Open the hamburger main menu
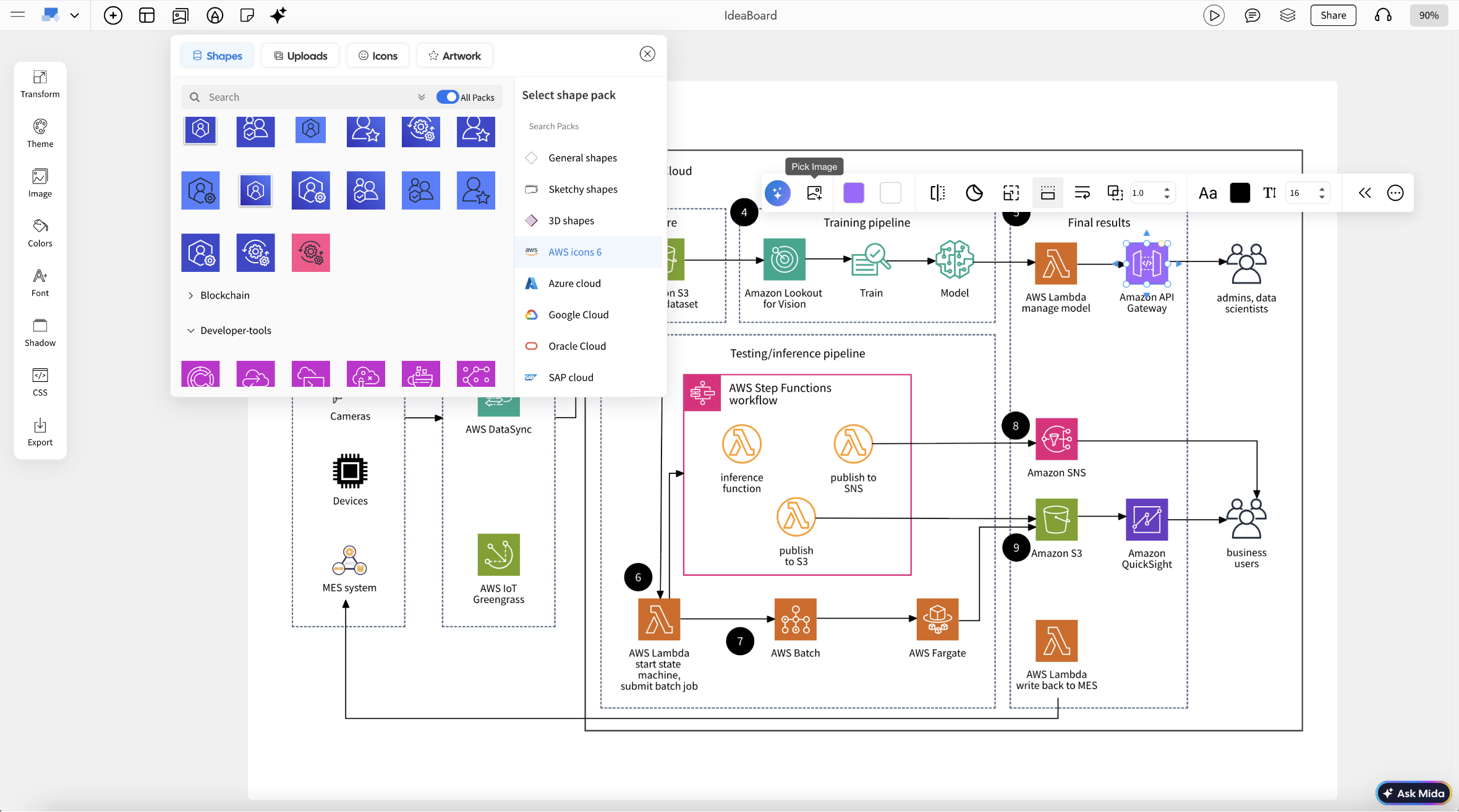 tap(17, 15)
